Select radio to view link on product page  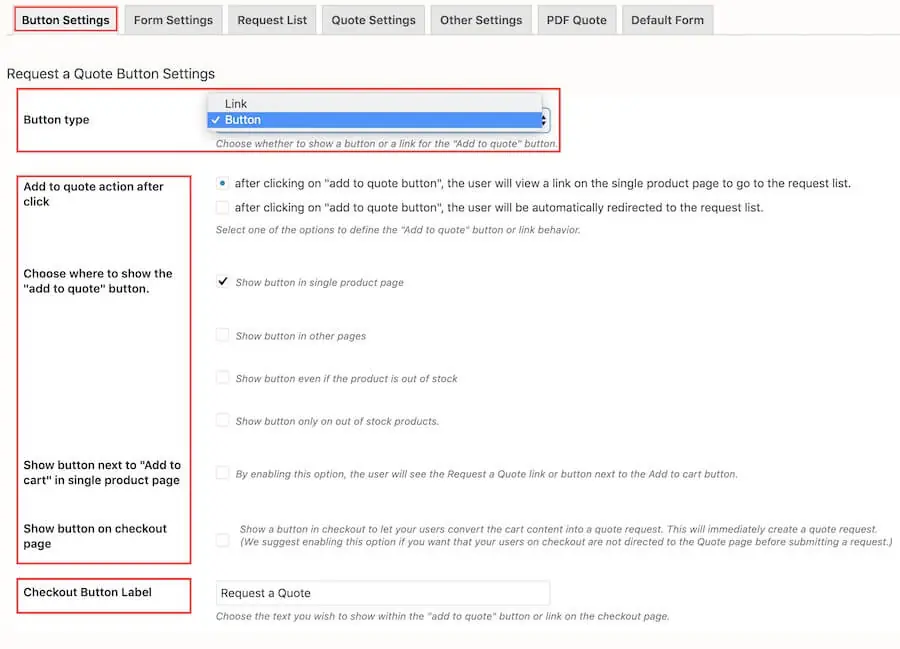[x=222, y=183]
